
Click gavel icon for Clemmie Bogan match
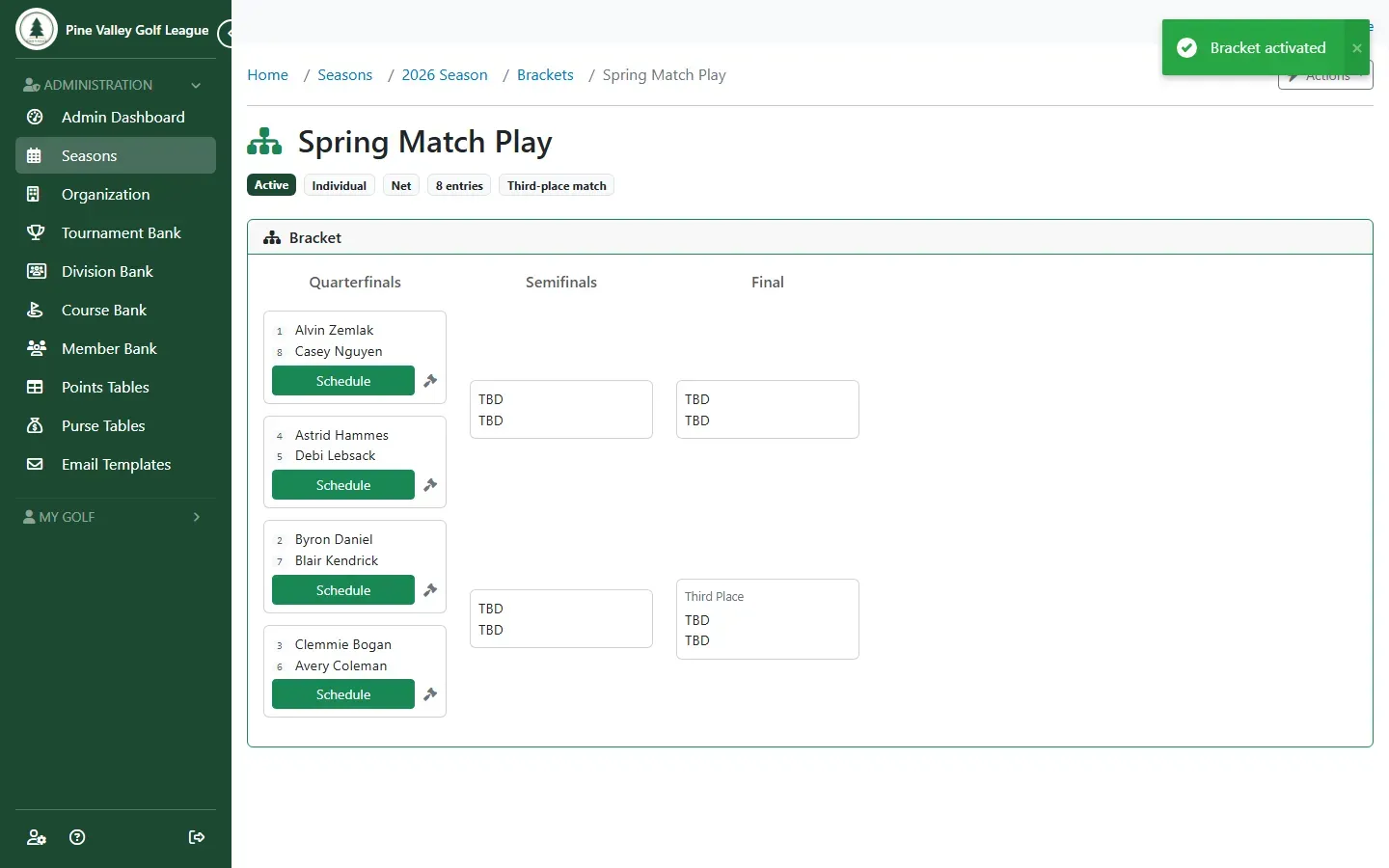[430, 694]
